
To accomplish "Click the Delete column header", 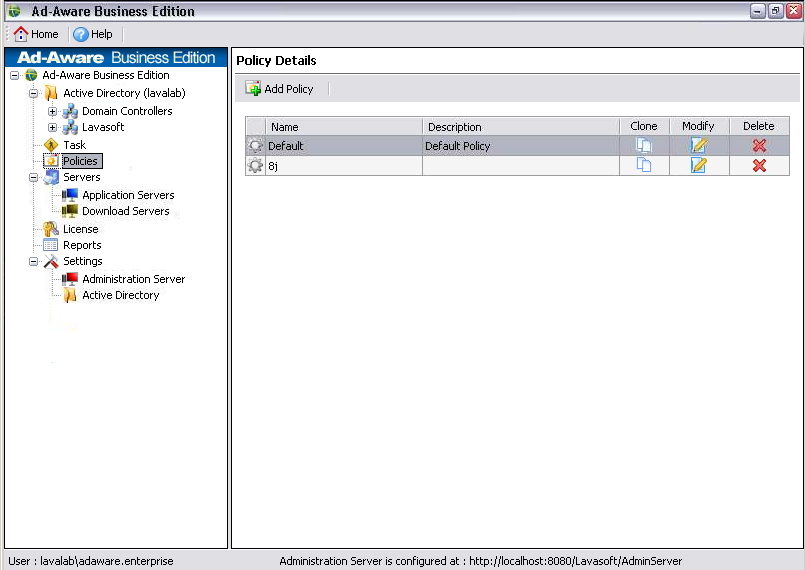I will tap(759, 126).
